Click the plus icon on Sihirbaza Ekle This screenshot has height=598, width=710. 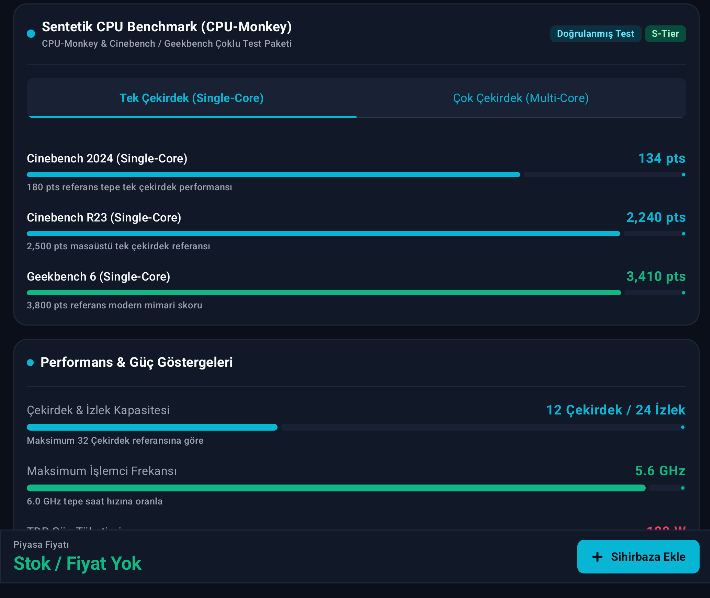[x=597, y=557]
